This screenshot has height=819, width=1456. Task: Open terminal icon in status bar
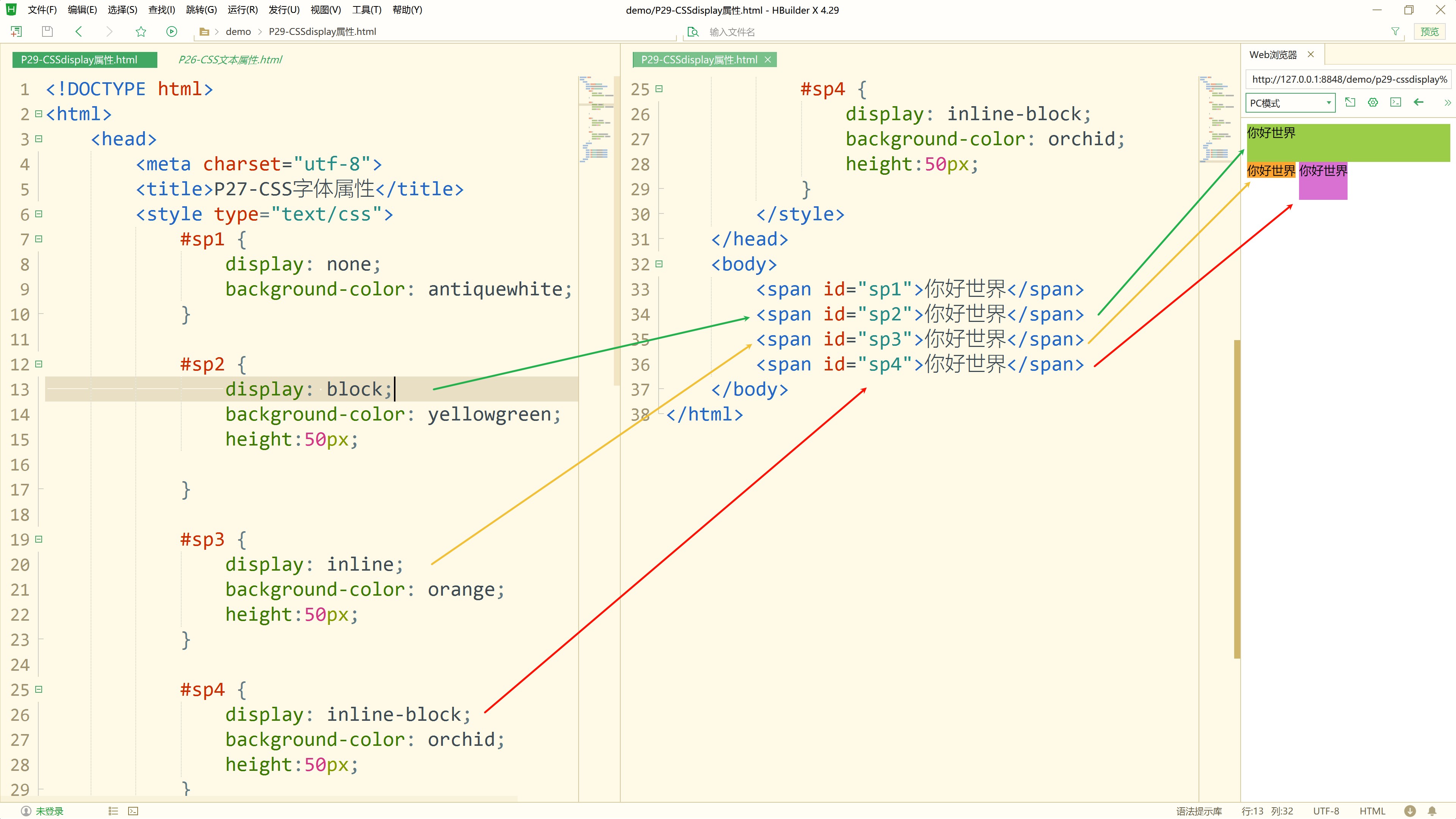click(x=133, y=811)
